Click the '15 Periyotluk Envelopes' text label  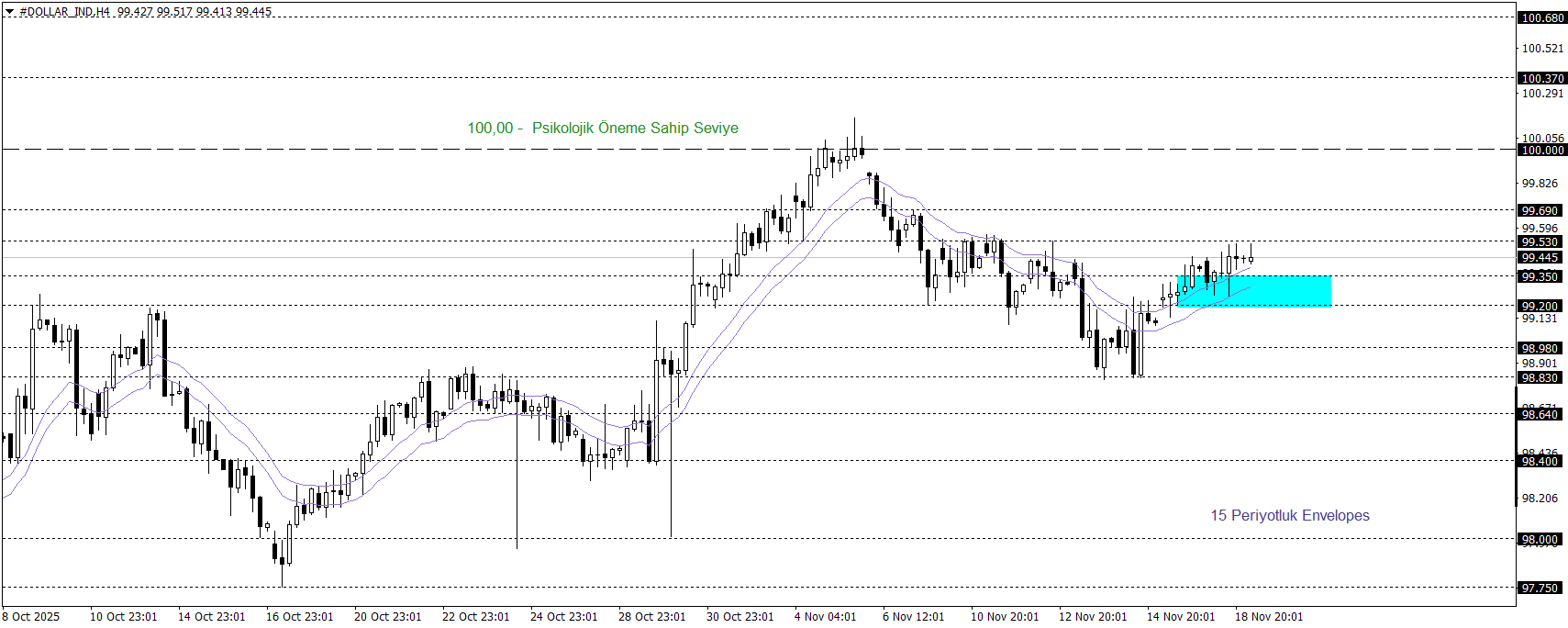tap(1289, 516)
